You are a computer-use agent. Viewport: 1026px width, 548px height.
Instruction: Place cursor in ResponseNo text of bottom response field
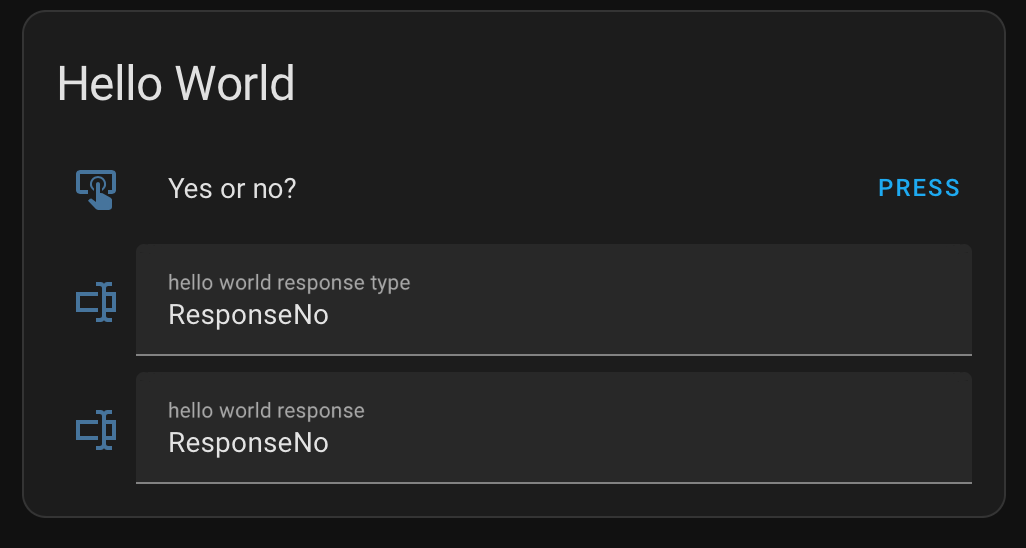coord(248,443)
